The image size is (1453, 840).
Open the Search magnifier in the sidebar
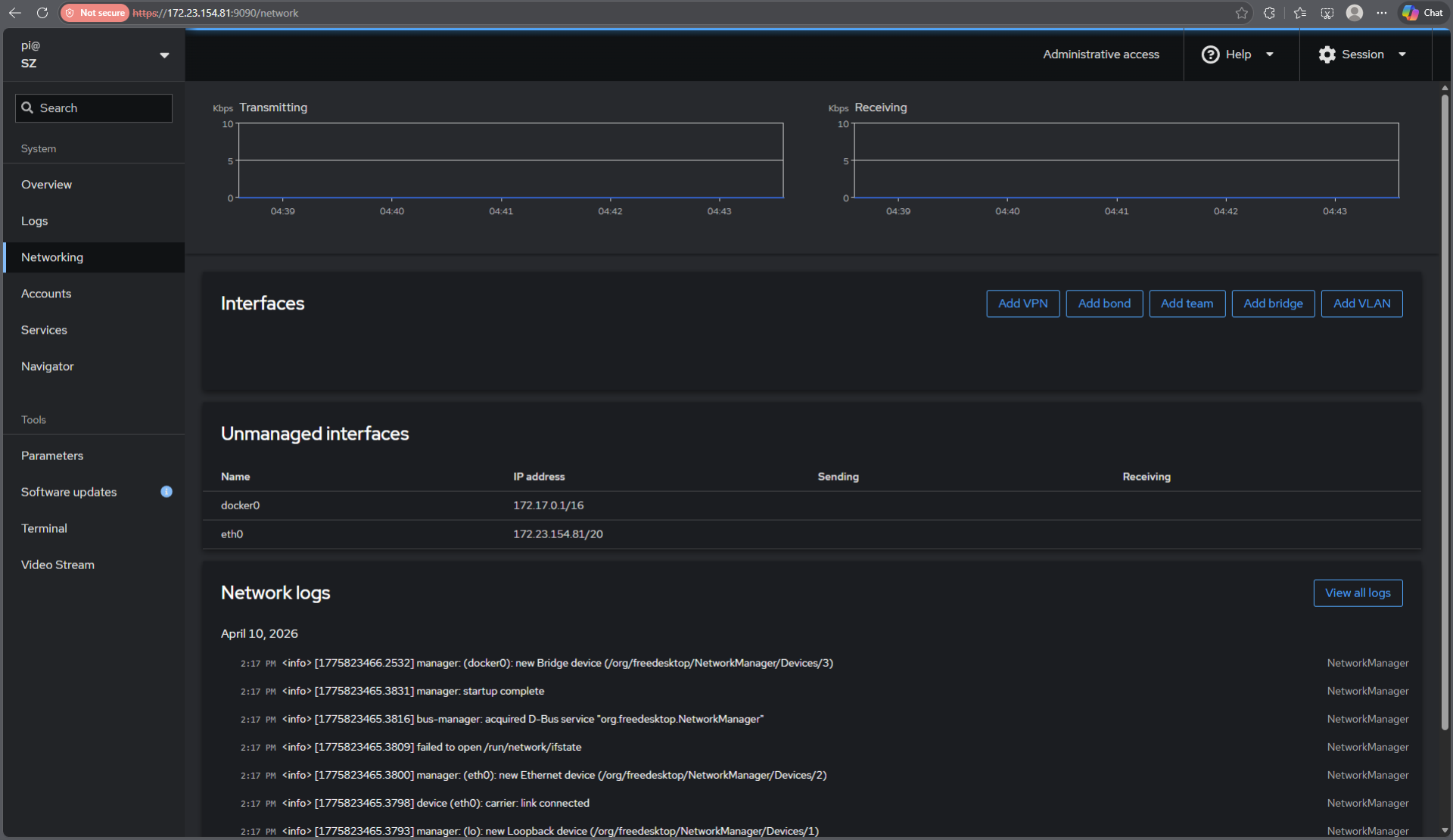tap(28, 107)
